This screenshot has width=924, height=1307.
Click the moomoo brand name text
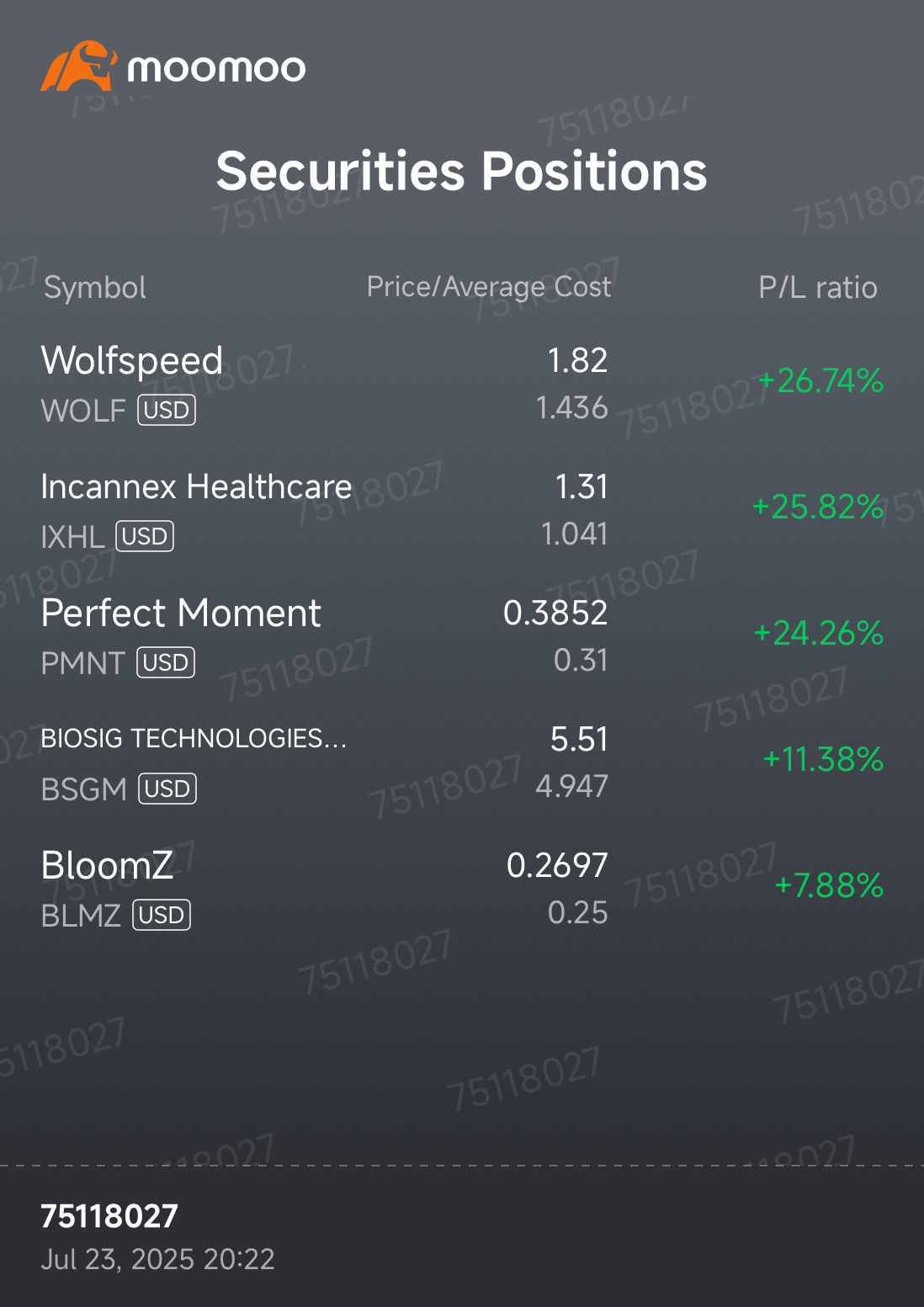coord(216,68)
